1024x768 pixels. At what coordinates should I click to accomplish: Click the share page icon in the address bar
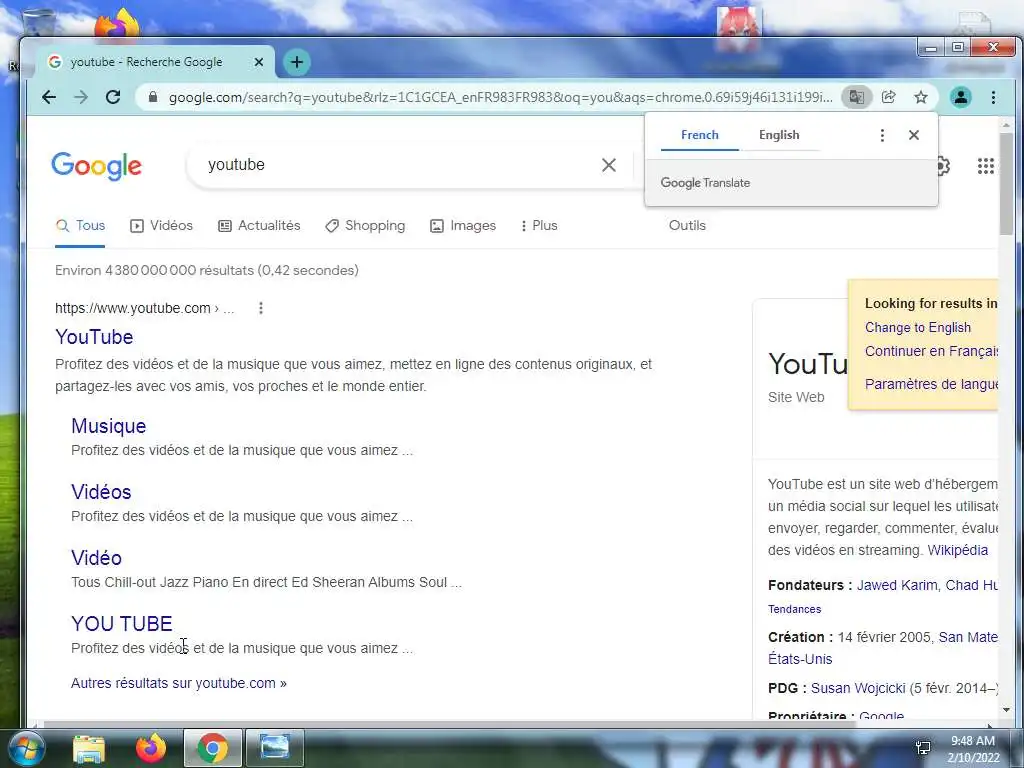888,97
